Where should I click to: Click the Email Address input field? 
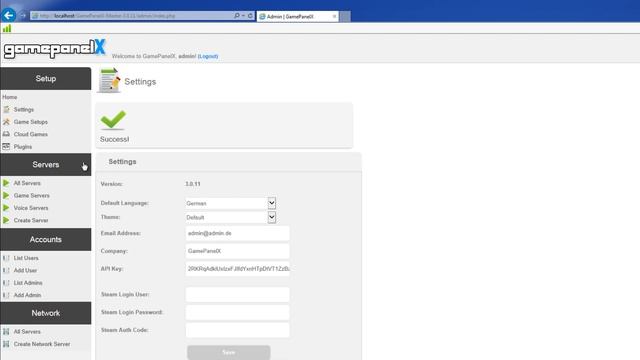coord(238,233)
